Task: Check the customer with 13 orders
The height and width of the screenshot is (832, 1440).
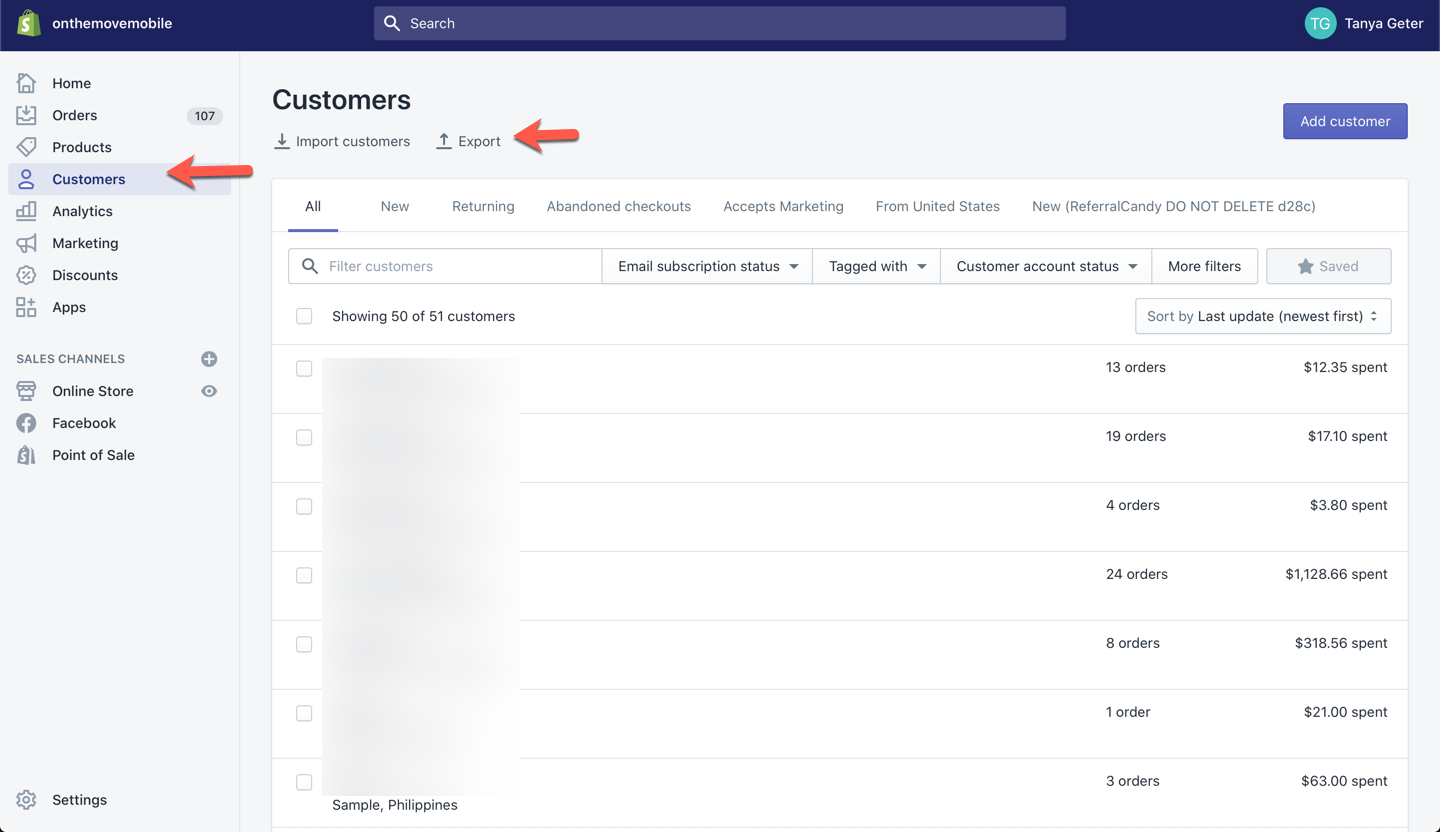Action: click(304, 368)
